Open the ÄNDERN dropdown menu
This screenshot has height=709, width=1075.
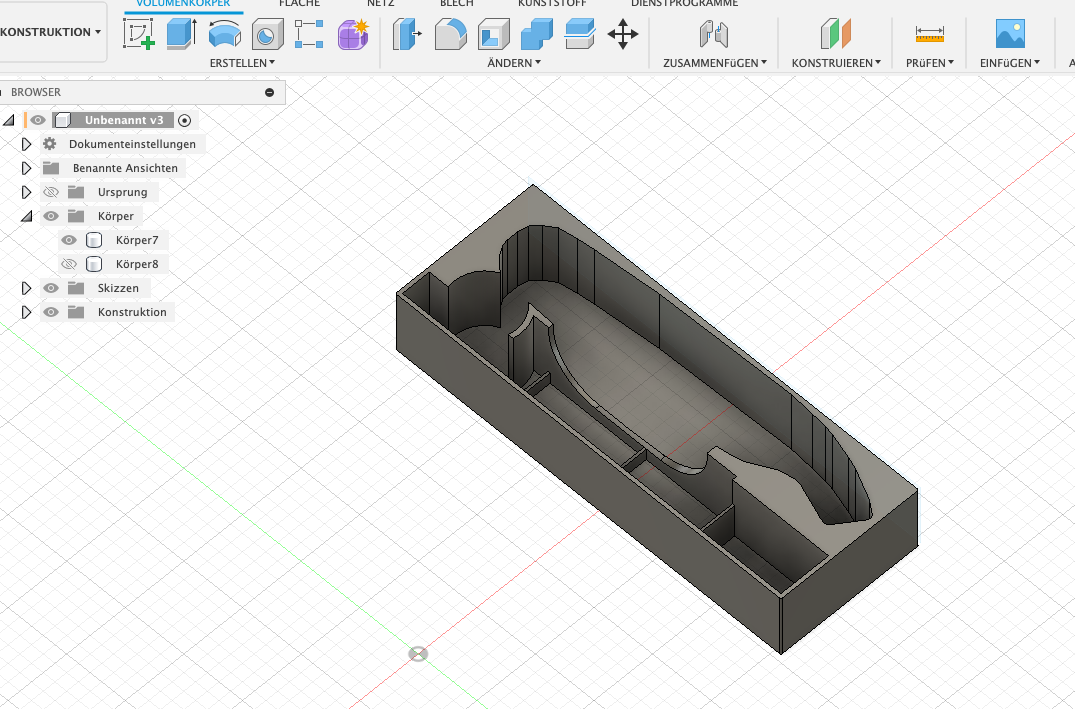pyautogui.click(x=514, y=63)
